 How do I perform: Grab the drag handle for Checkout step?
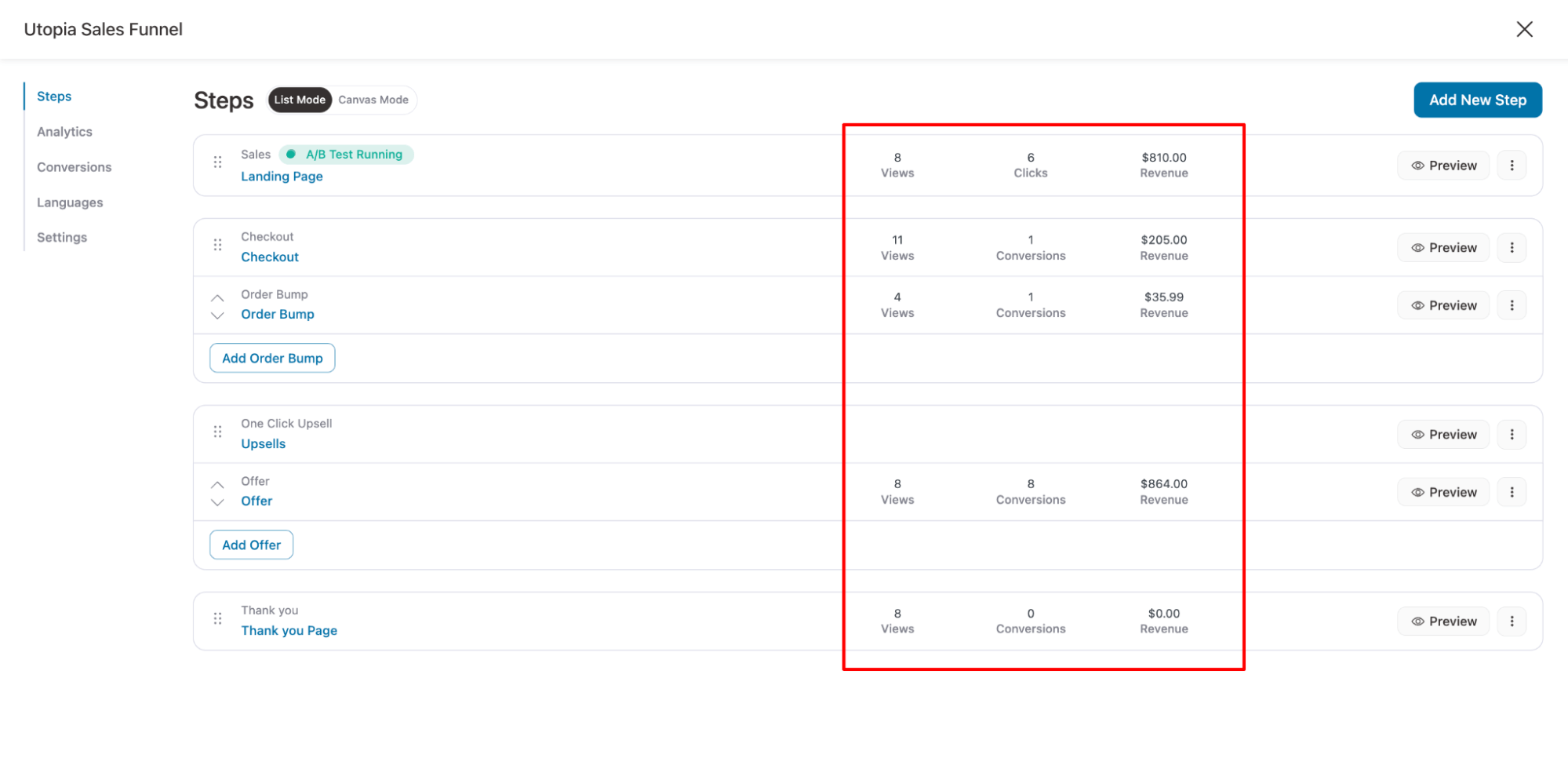click(x=217, y=245)
